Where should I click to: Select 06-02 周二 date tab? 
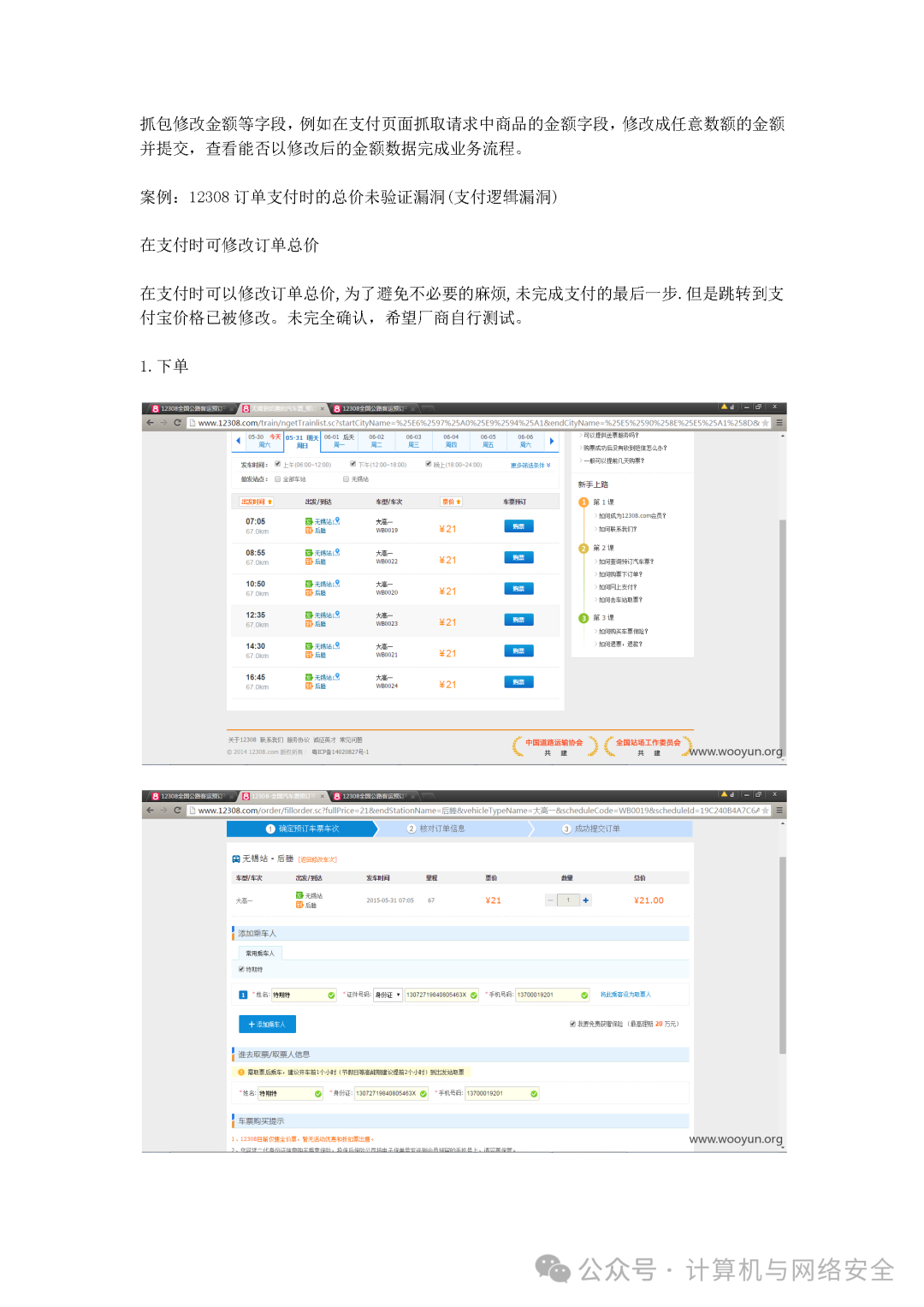point(376,442)
